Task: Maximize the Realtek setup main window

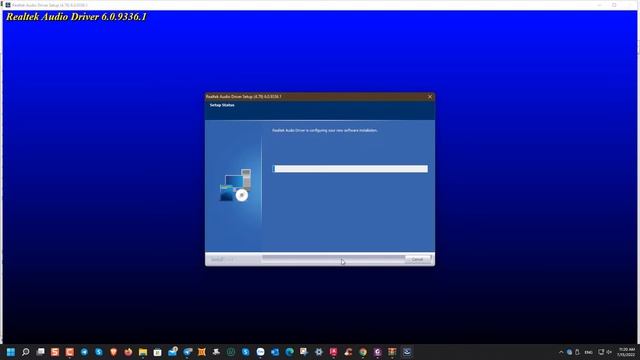Action: coord(614,5)
